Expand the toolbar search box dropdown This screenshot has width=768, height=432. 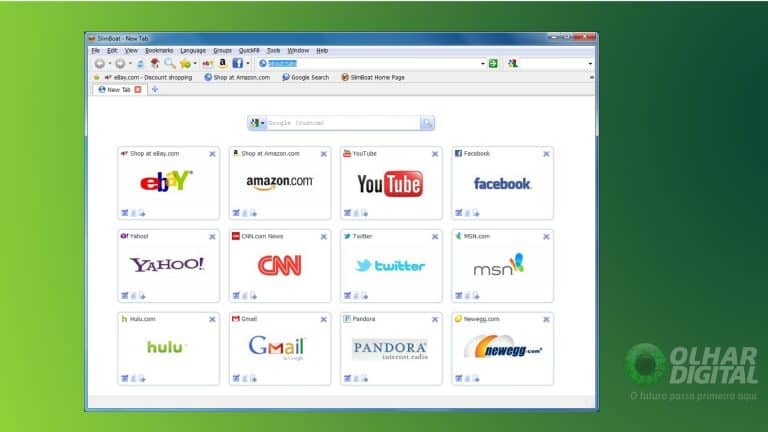(590, 63)
